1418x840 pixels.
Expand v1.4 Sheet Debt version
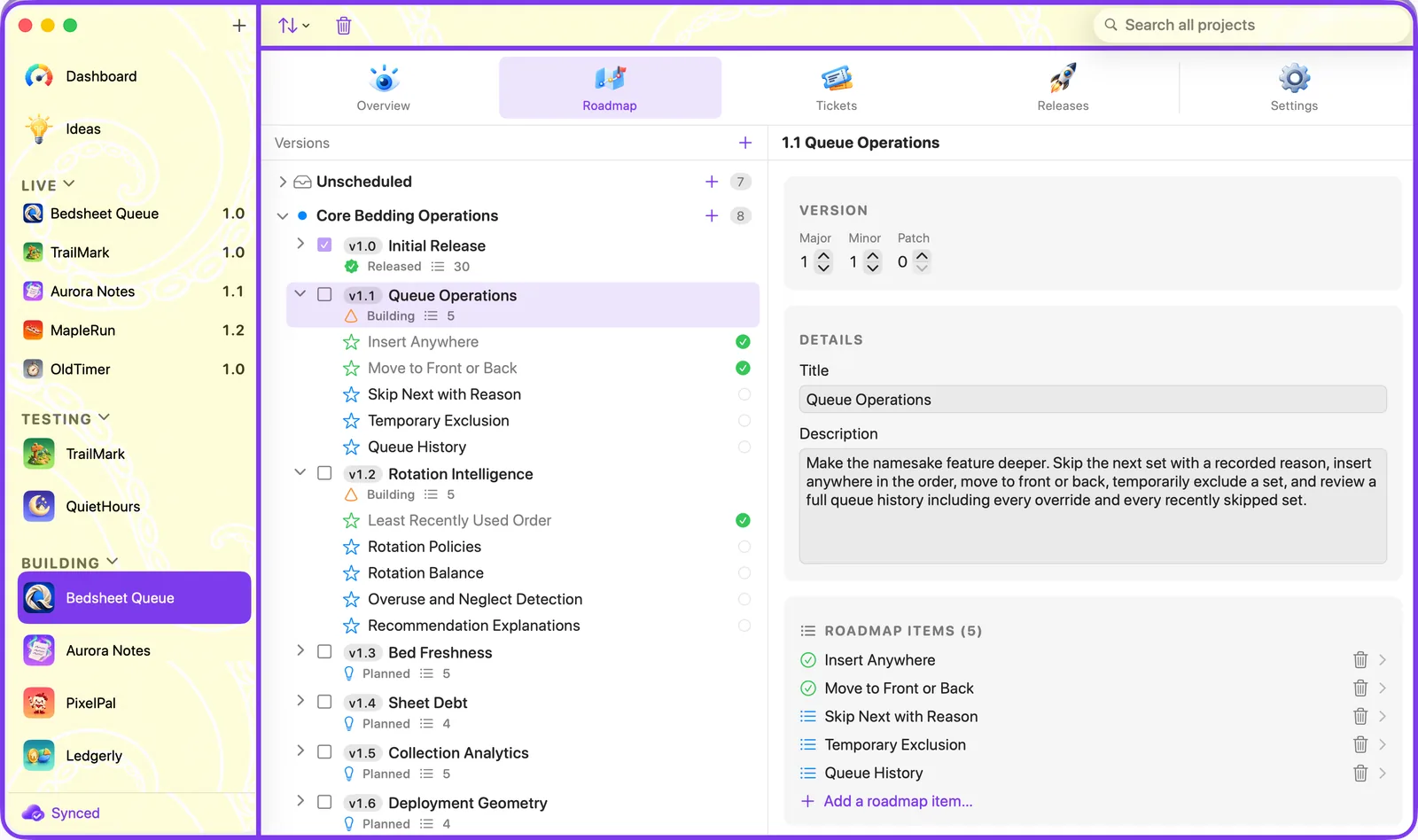pos(300,700)
